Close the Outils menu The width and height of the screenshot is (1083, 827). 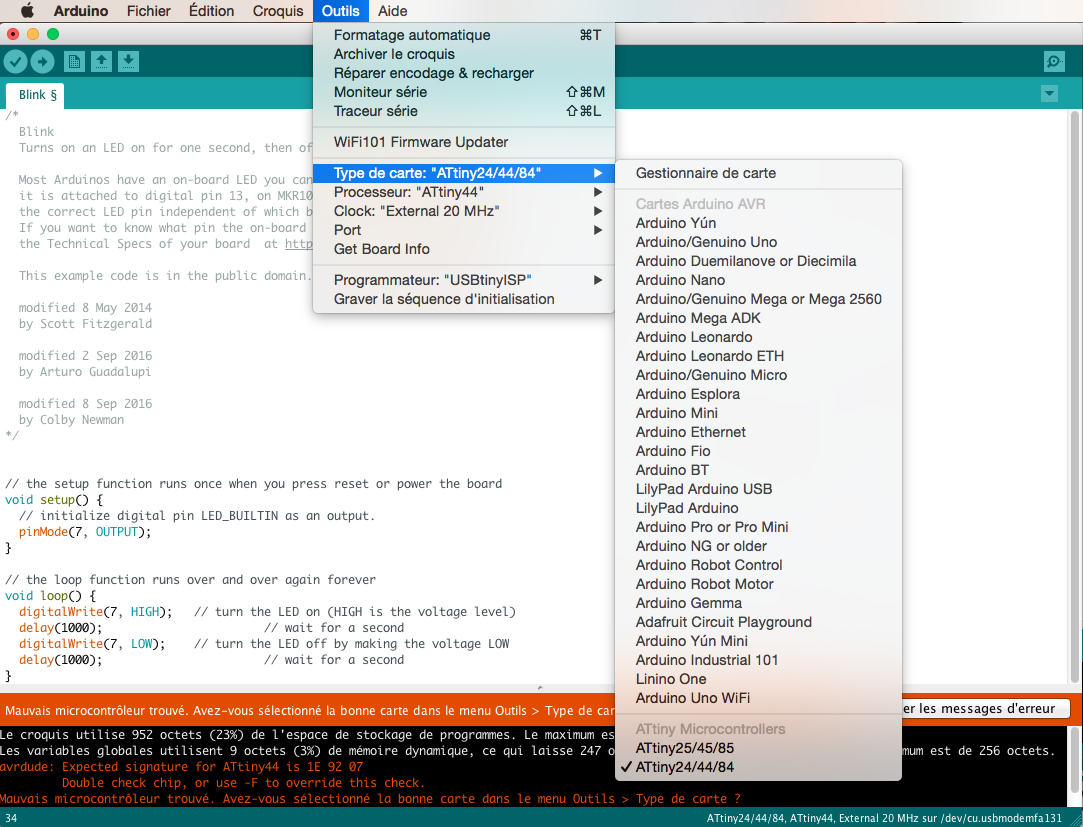341,10
